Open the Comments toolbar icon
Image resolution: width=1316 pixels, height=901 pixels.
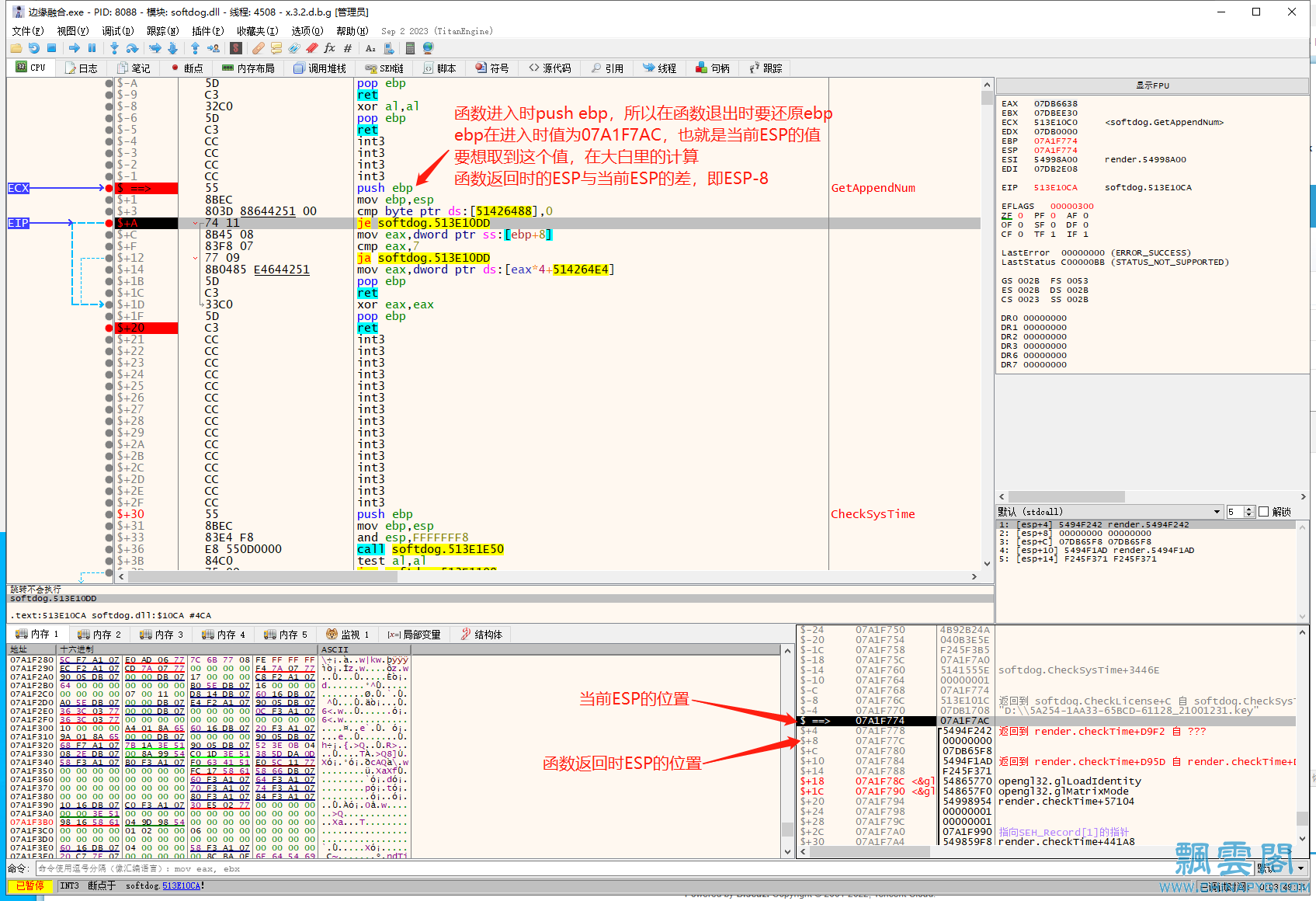276,48
